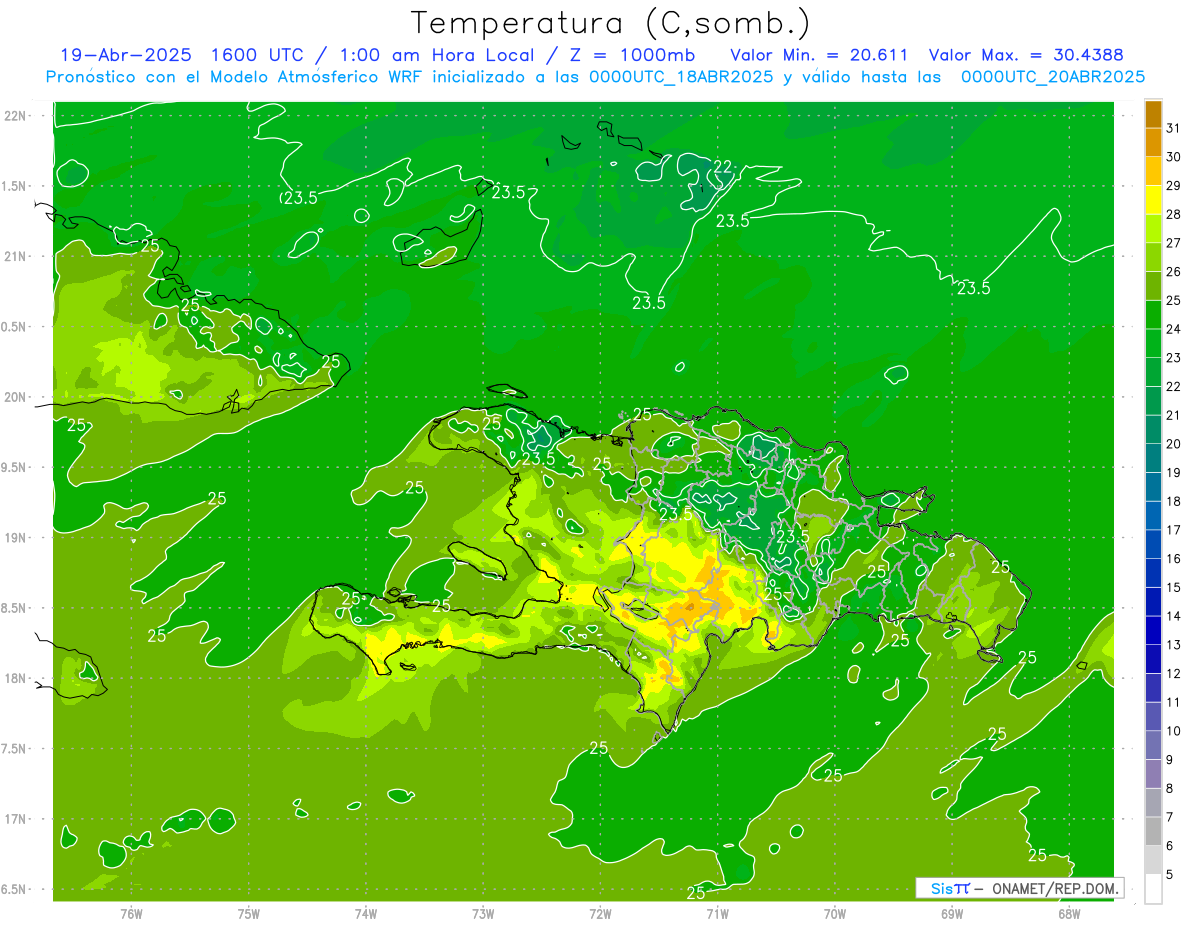Click the 75W longitude axis label
Viewport: 1200px width, 927px height.
(248, 914)
